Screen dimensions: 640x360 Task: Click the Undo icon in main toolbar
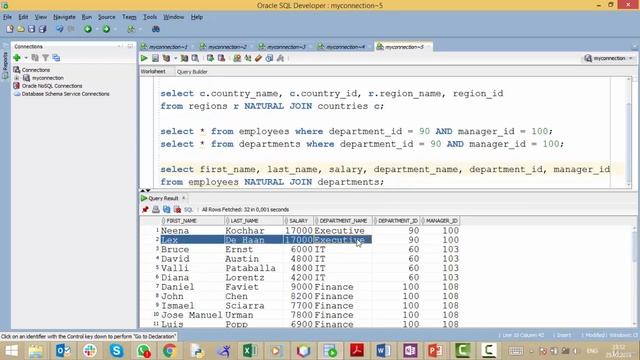click(60, 29)
